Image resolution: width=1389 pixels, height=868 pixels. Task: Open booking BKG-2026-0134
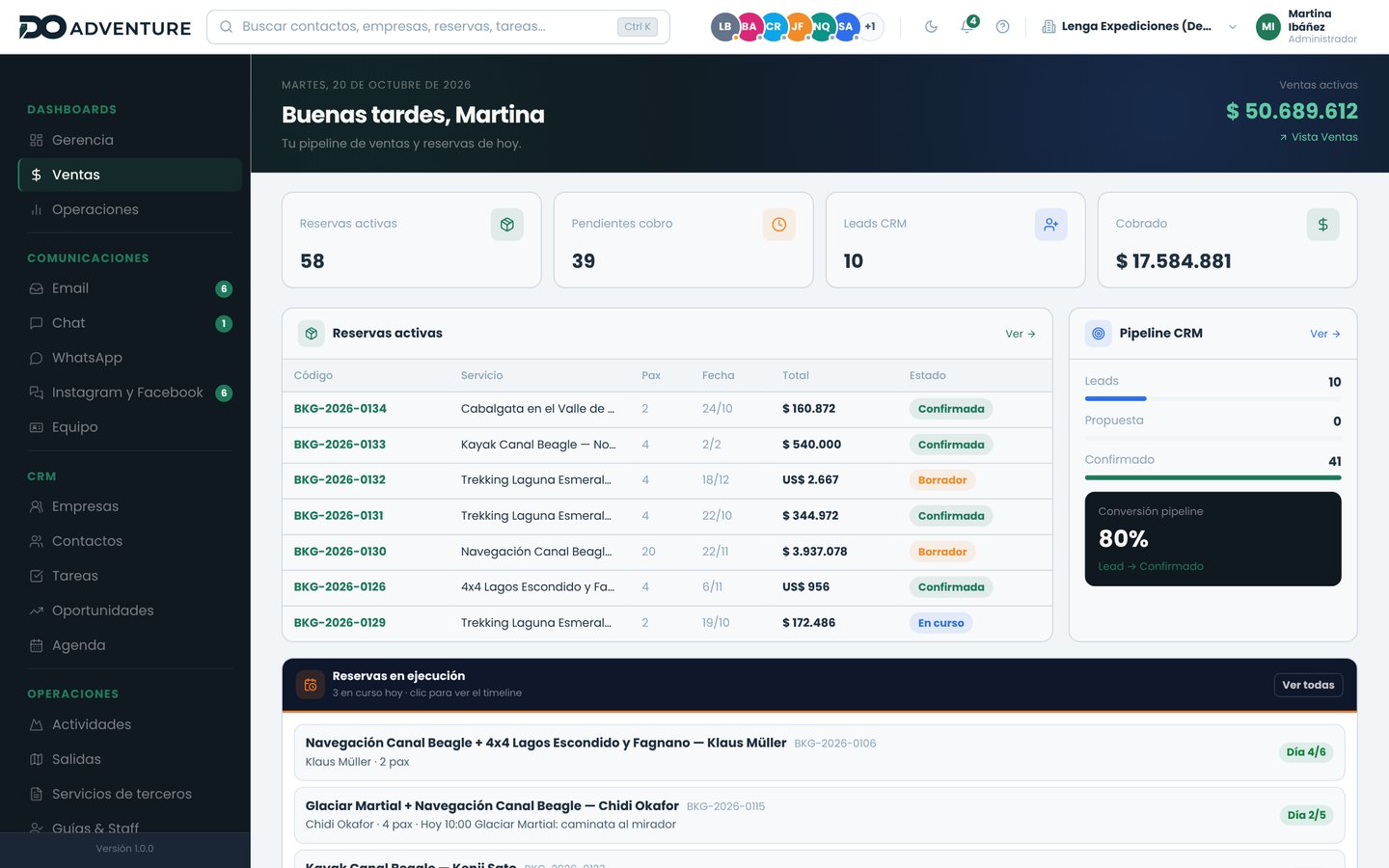[x=340, y=409]
